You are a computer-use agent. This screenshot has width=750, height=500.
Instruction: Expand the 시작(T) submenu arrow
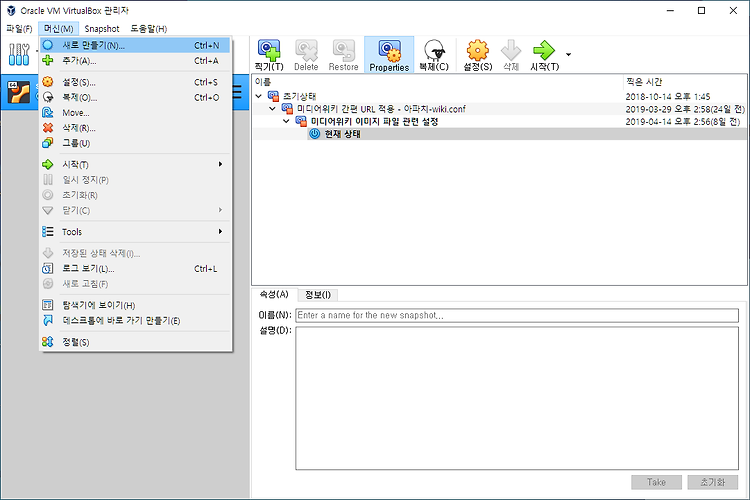coord(221,164)
